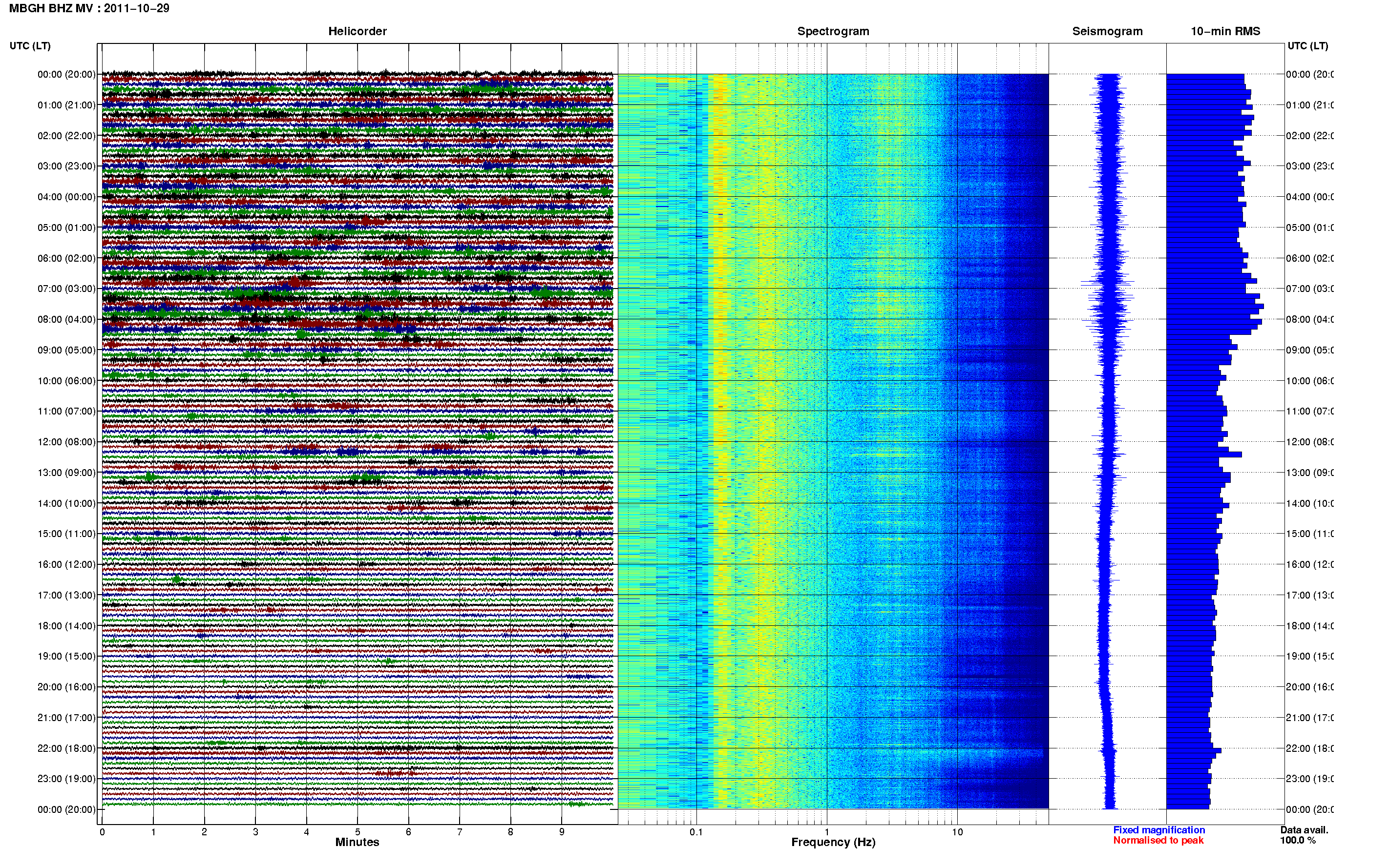Click the '8' tick on the Minutes axis
This screenshot has width=1389, height=868.
pyautogui.click(x=510, y=832)
